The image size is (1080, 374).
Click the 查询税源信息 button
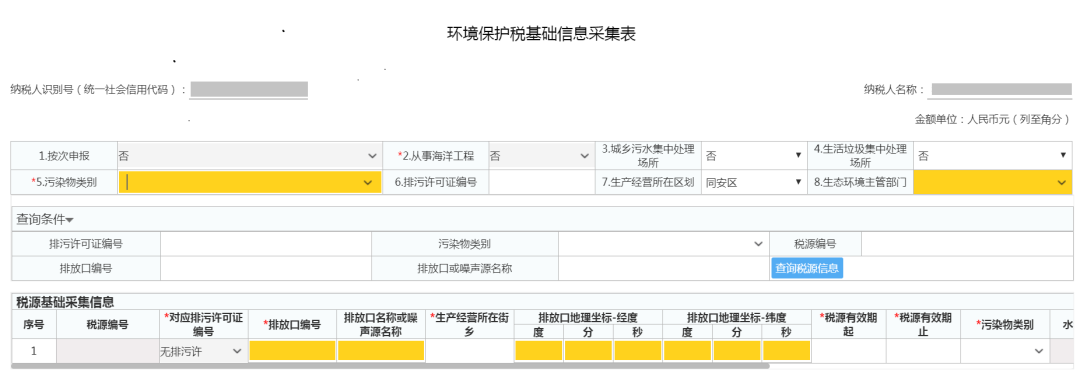tap(807, 268)
